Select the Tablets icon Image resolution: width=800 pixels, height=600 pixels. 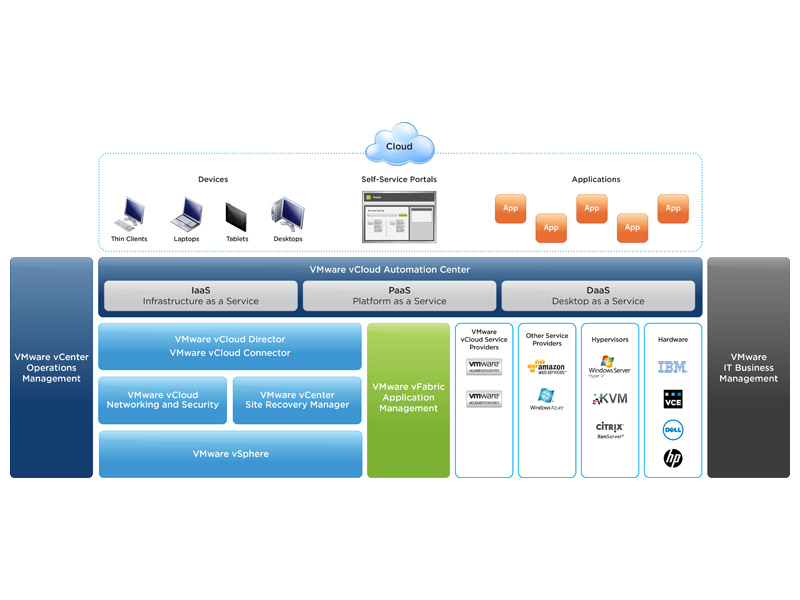click(236, 214)
